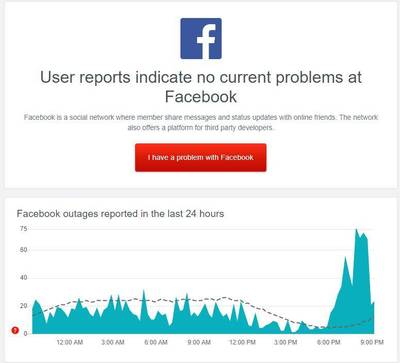Click the 6:00 AM time axis label
Image resolution: width=400 pixels, height=363 pixels.
156,342
